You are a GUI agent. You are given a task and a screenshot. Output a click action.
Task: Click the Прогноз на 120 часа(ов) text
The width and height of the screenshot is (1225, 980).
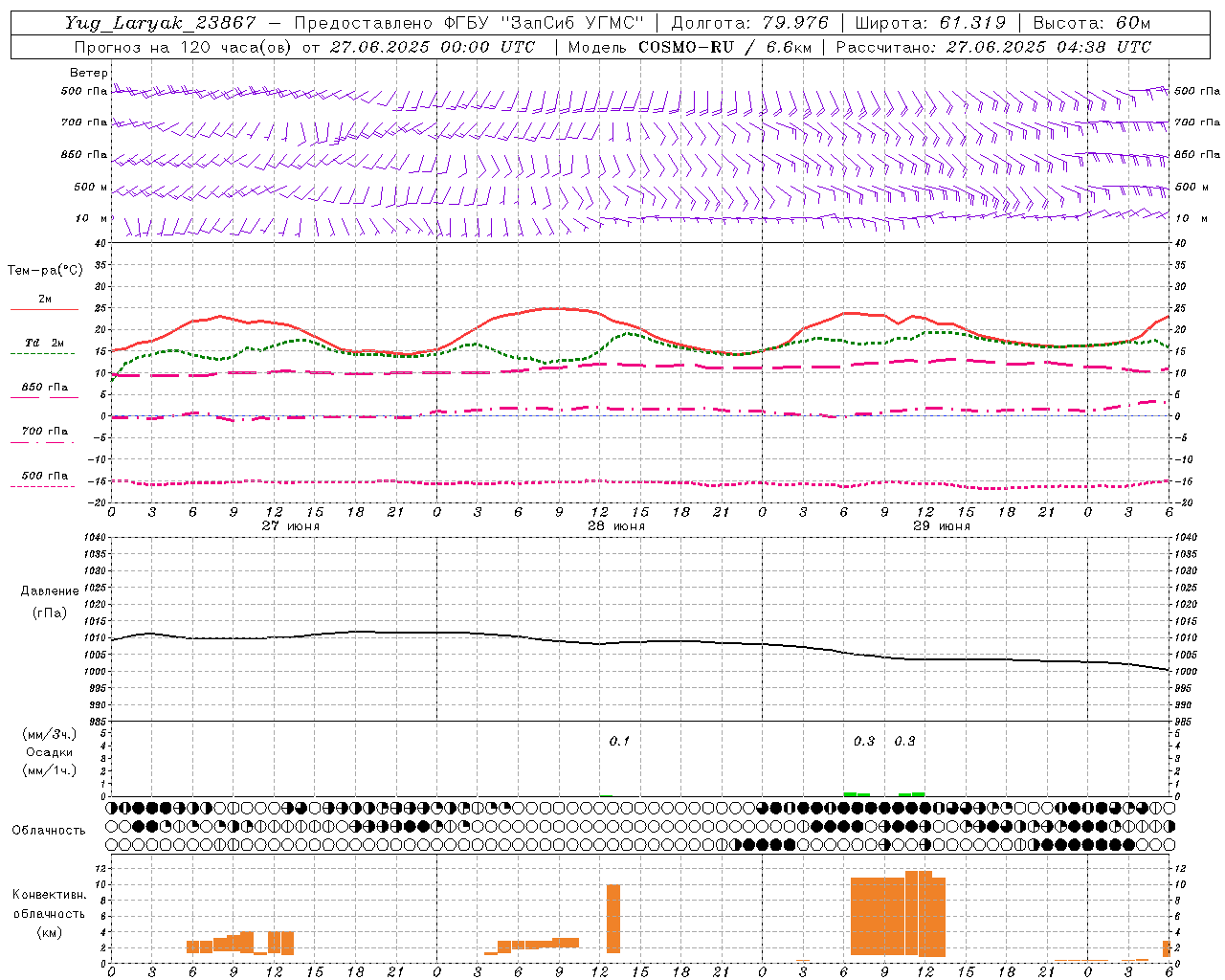pyautogui.click(x=184, y=47)
